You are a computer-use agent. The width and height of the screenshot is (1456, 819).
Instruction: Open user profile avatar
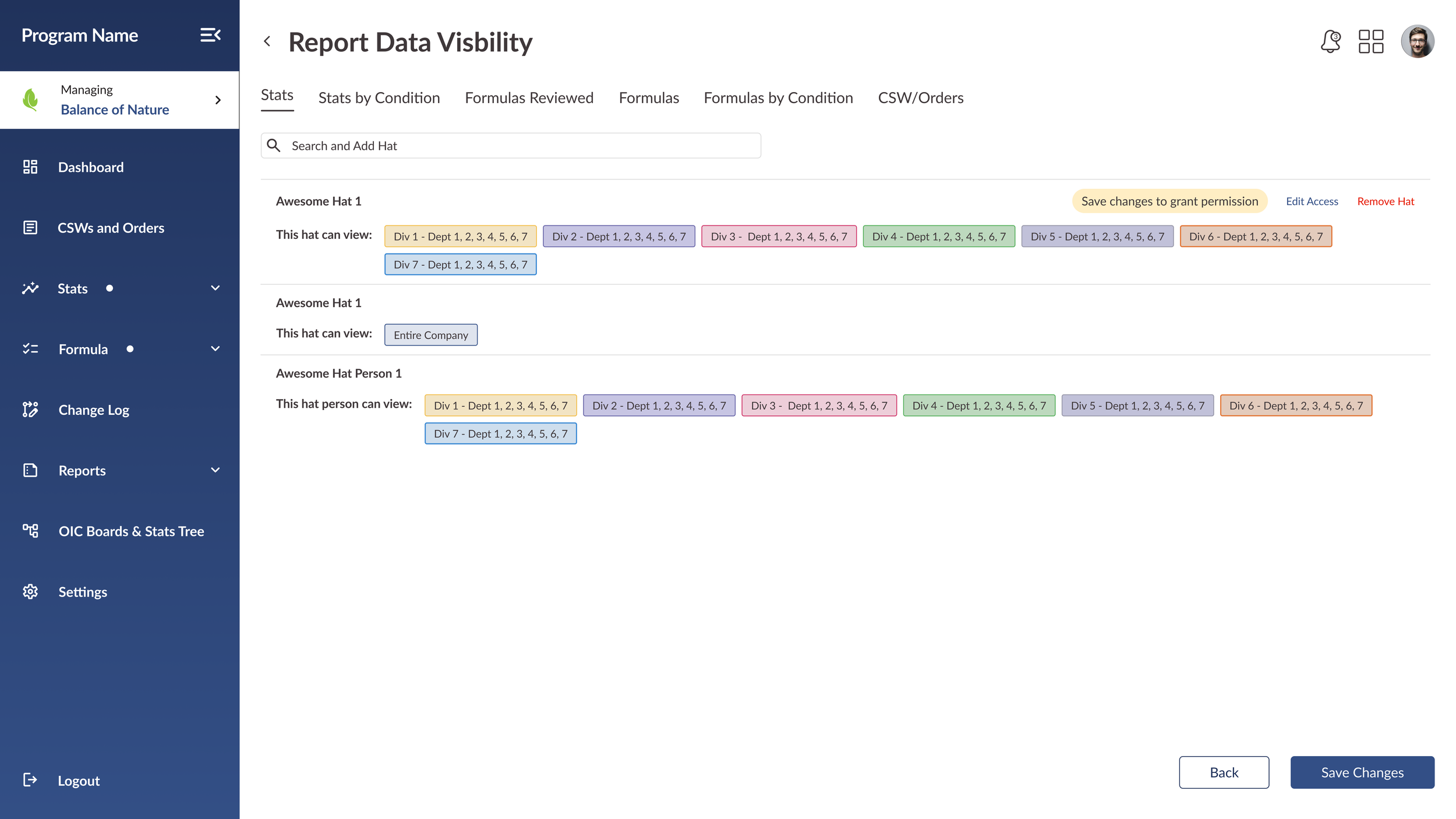pyautogui.click(x=1417, y=41)
